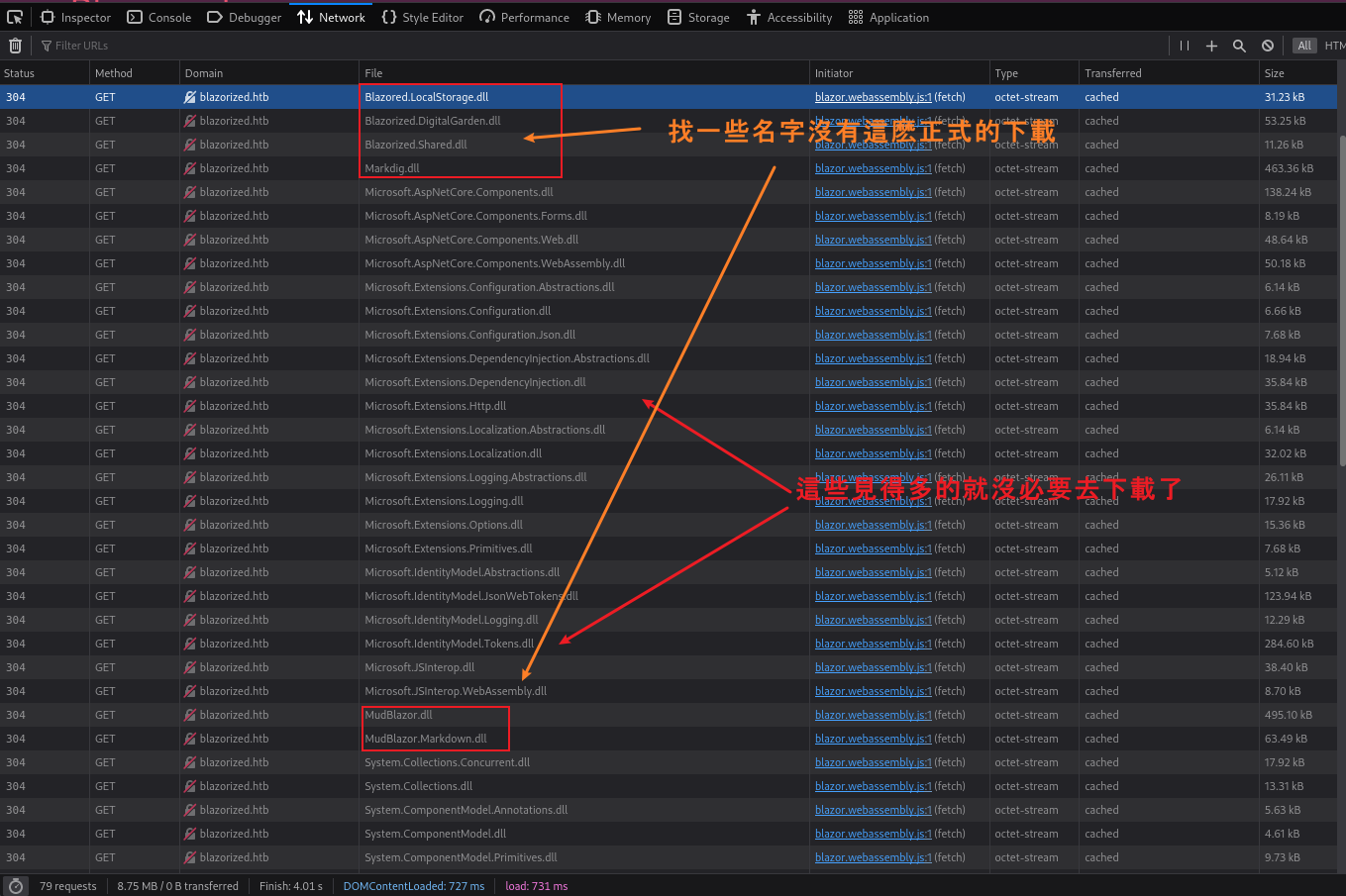The image size is (1346, 896).
Task: Click insecure icon in System.Collections.dll row
Action: tap(190, 786)
